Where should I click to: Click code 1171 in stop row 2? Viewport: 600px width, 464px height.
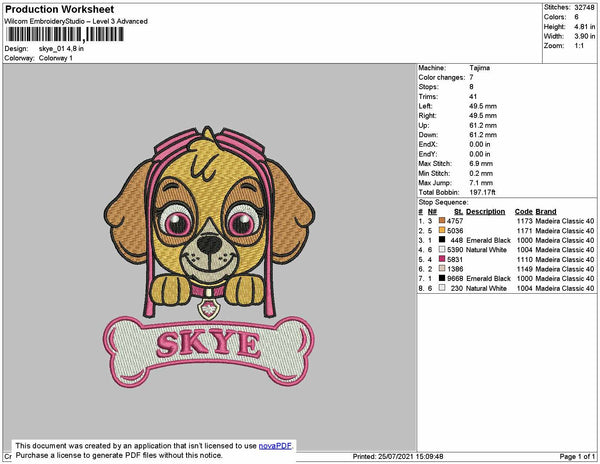525,231
